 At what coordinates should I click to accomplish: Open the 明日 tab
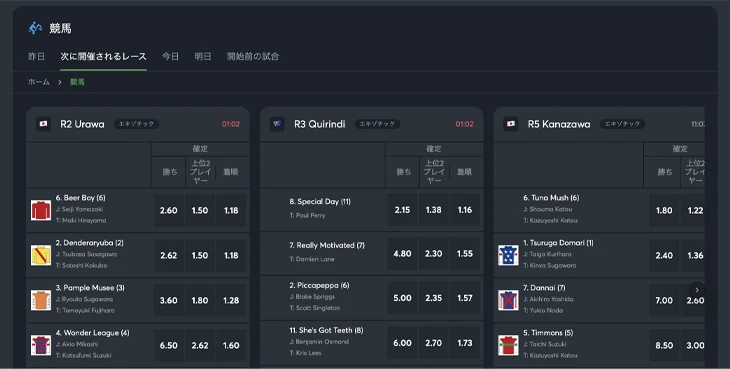(203, 56)
